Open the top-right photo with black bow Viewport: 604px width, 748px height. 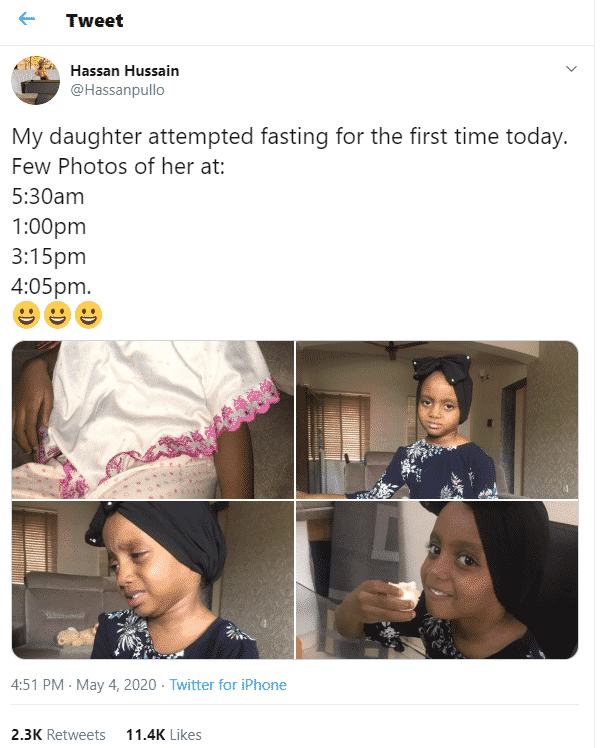pos(437,420)
